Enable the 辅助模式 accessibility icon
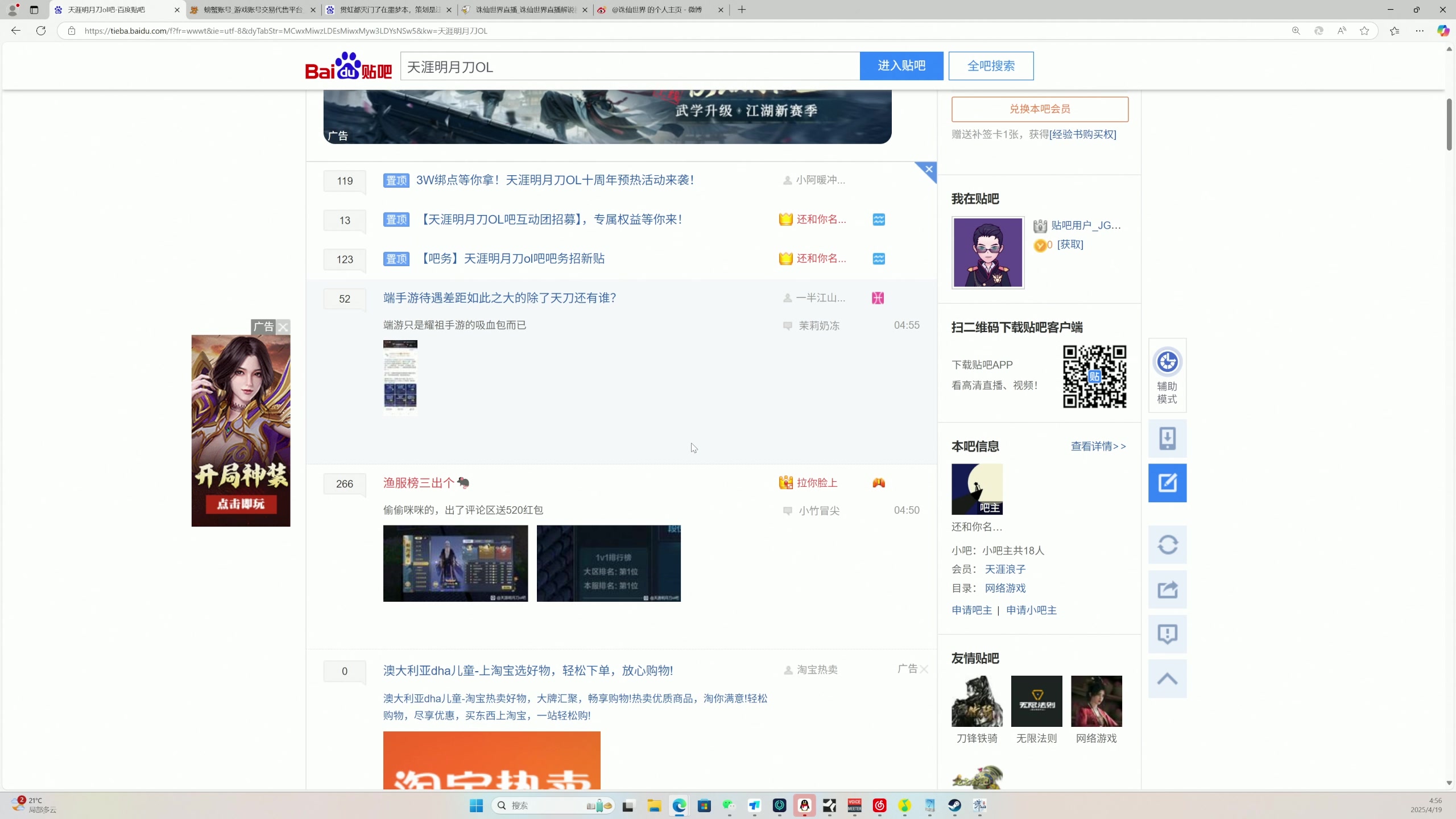Viewport: 1456px width, 819px height. (x=1167, y=375)
